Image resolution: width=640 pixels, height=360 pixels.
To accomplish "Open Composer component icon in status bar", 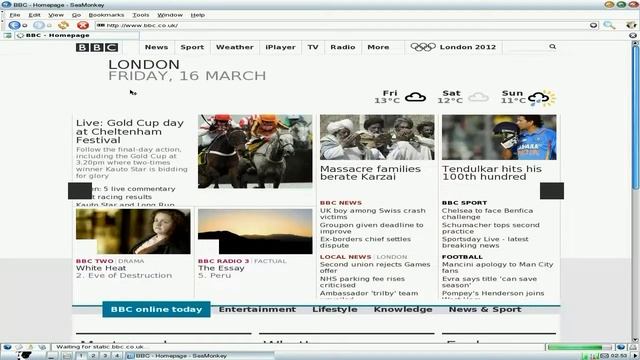I will 31,347.
